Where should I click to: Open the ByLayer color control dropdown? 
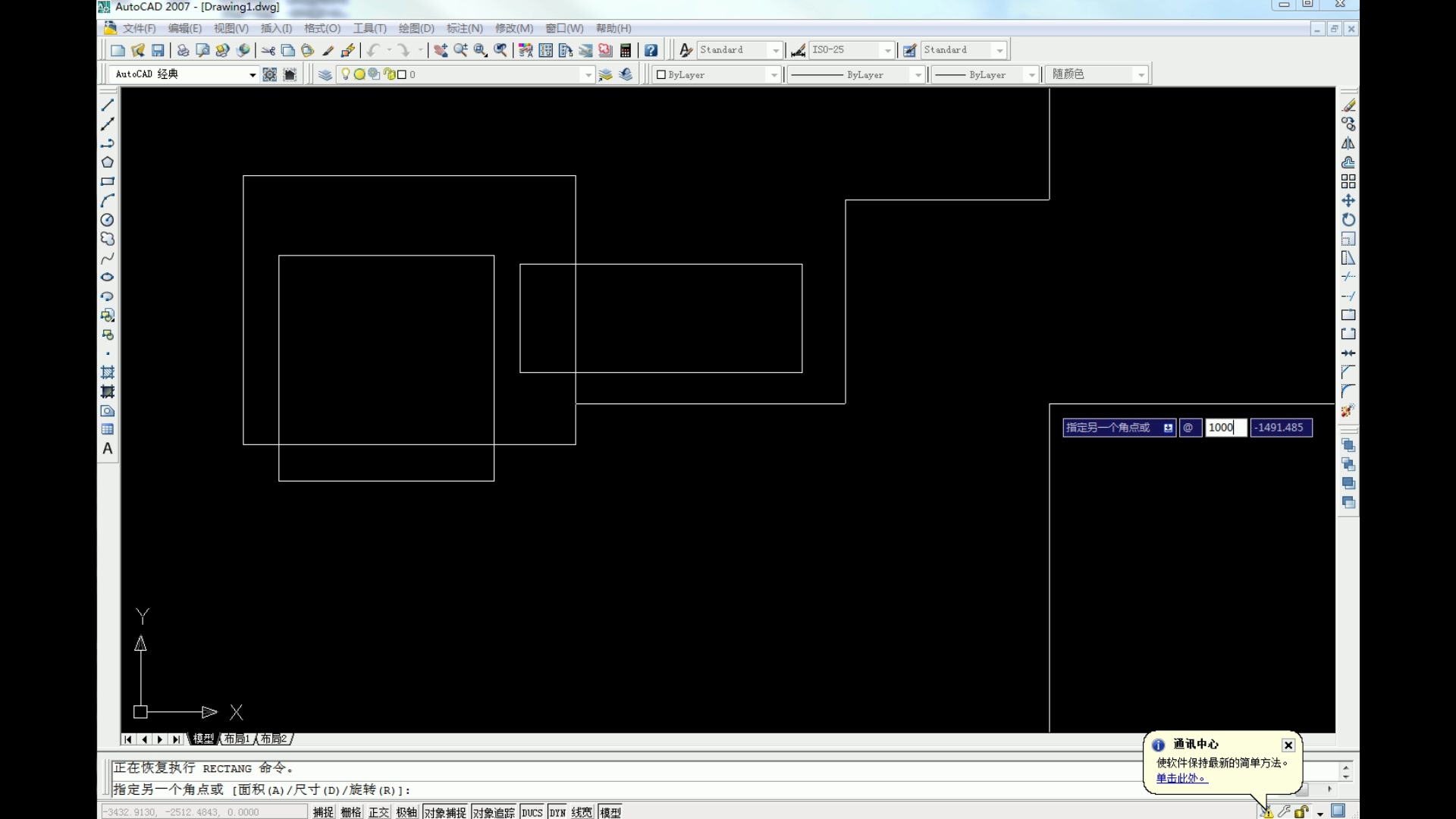coord(773,74)
